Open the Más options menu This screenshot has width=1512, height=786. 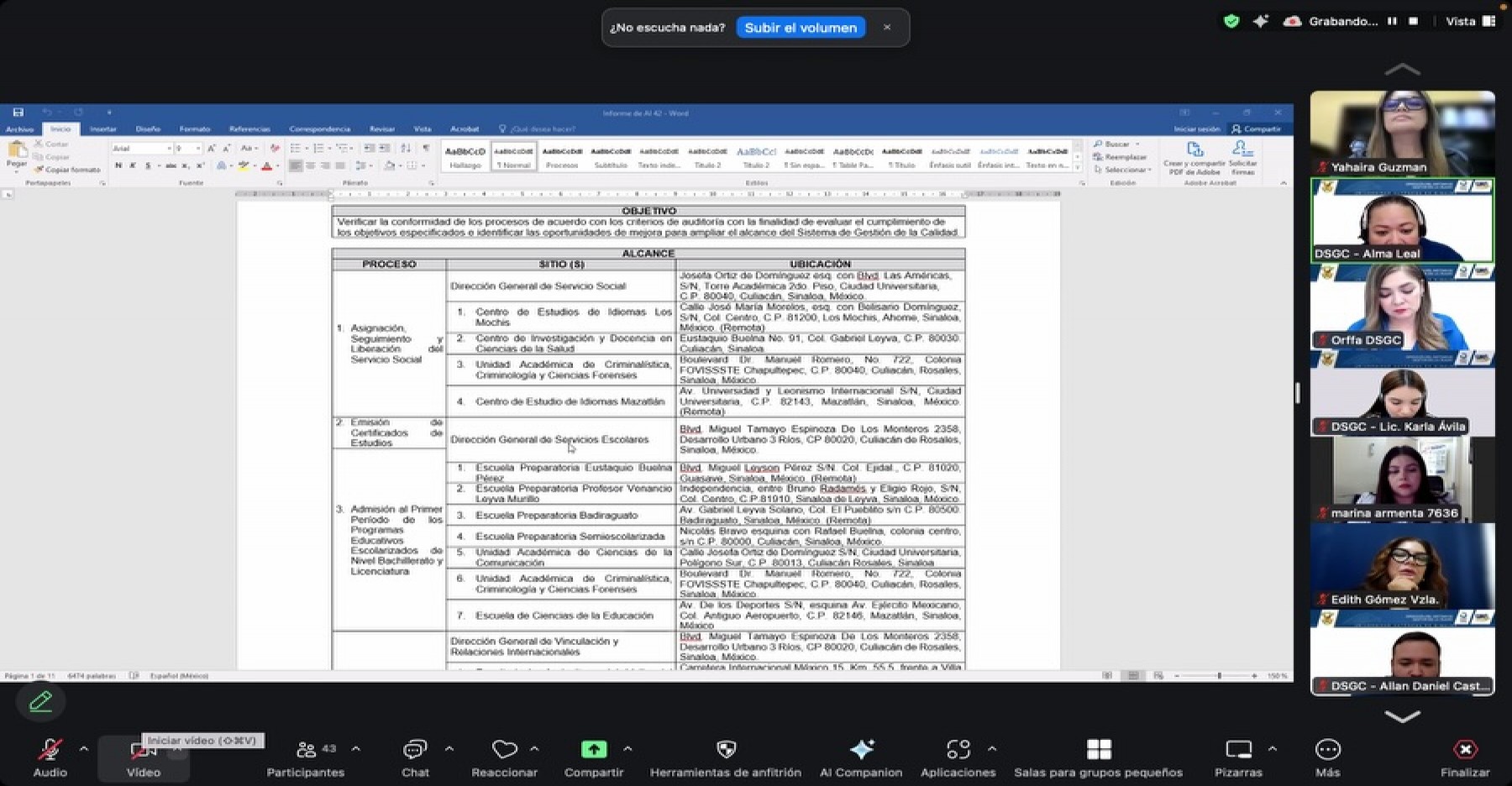[x=1327, y=750]
